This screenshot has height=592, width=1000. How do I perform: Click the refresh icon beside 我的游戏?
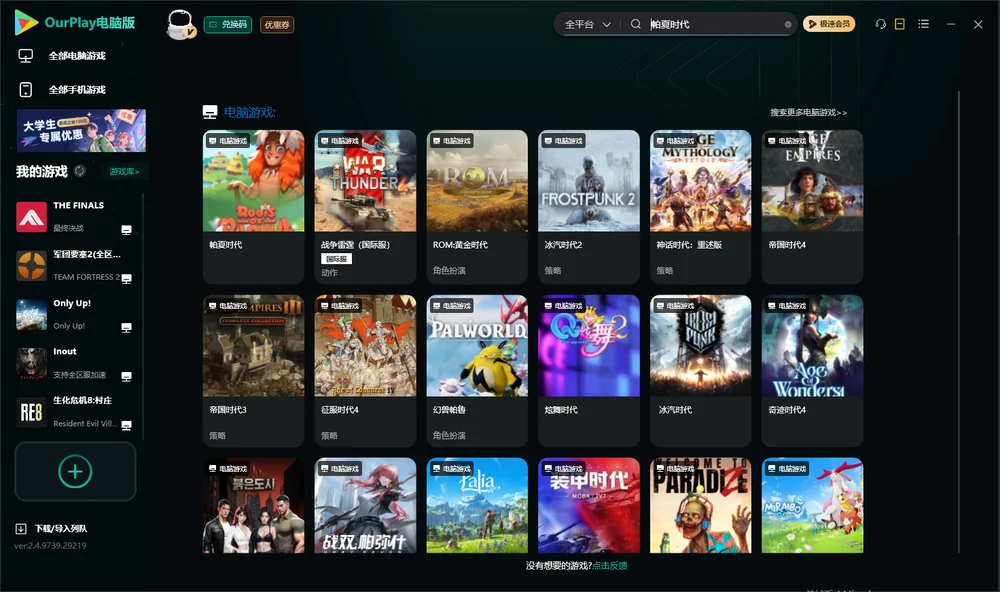tap(80, 171)
